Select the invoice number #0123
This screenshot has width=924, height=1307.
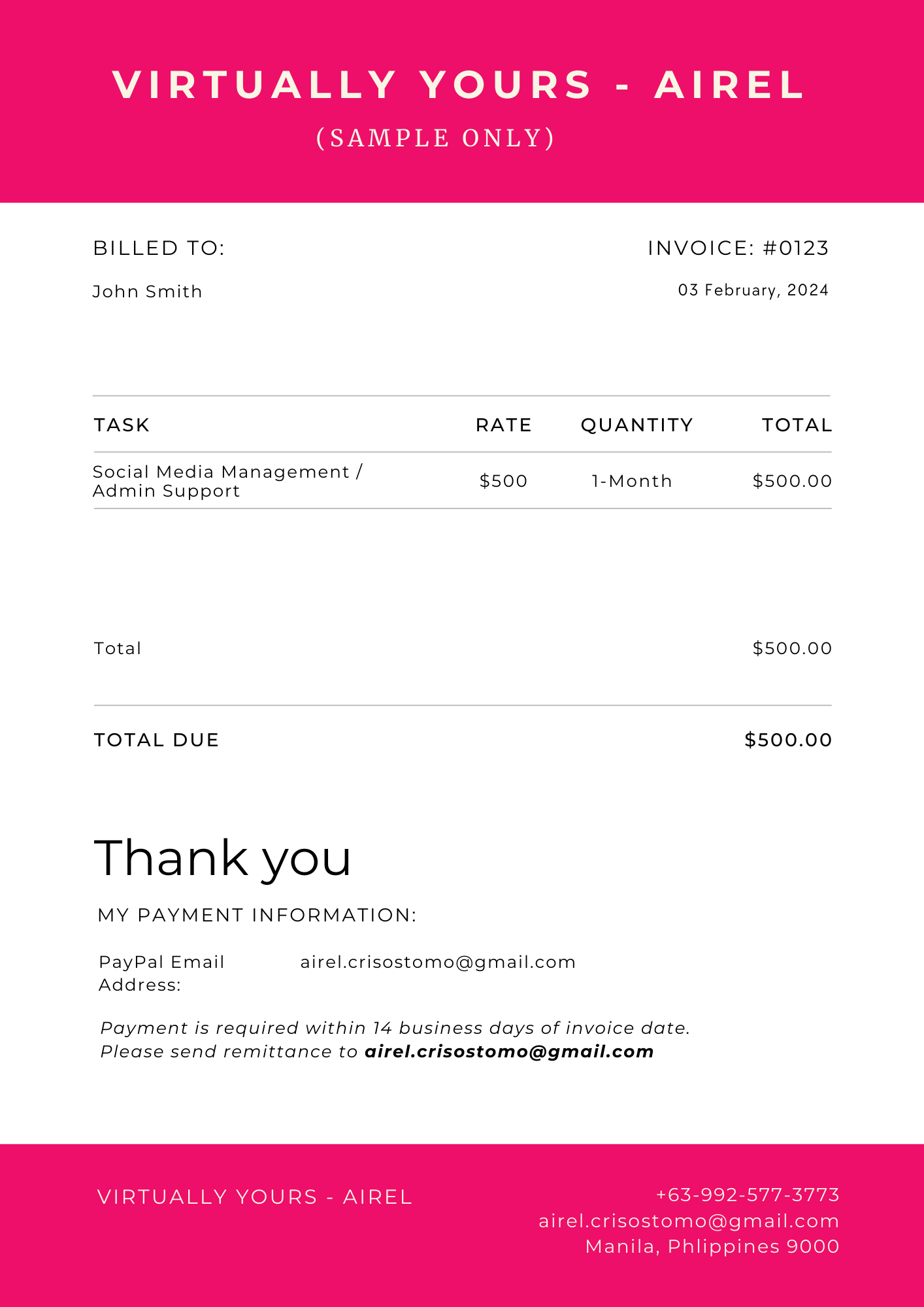796,248
